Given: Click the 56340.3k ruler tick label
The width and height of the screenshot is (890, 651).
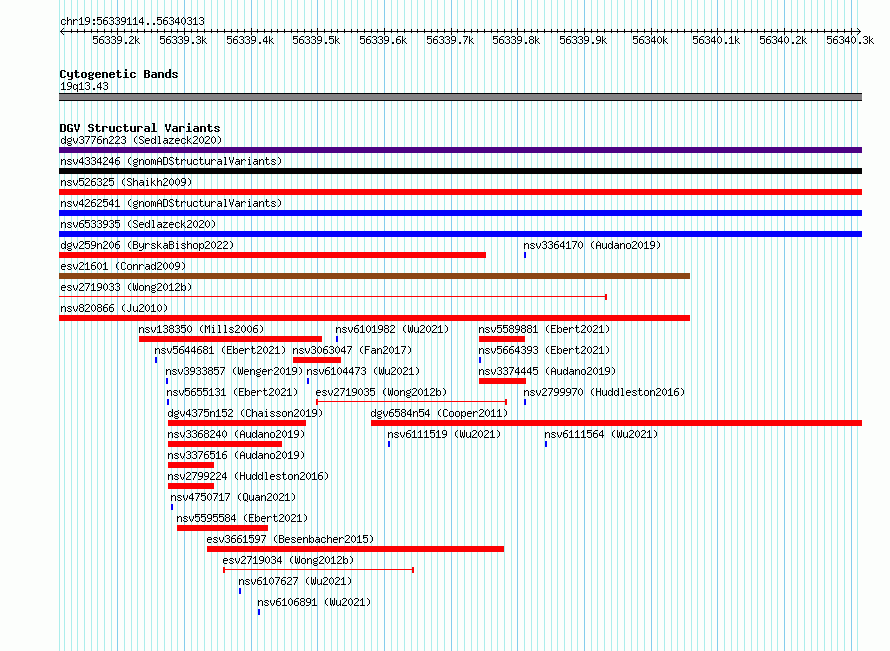Looking at the screenshot, I should (x=850, y=40).
